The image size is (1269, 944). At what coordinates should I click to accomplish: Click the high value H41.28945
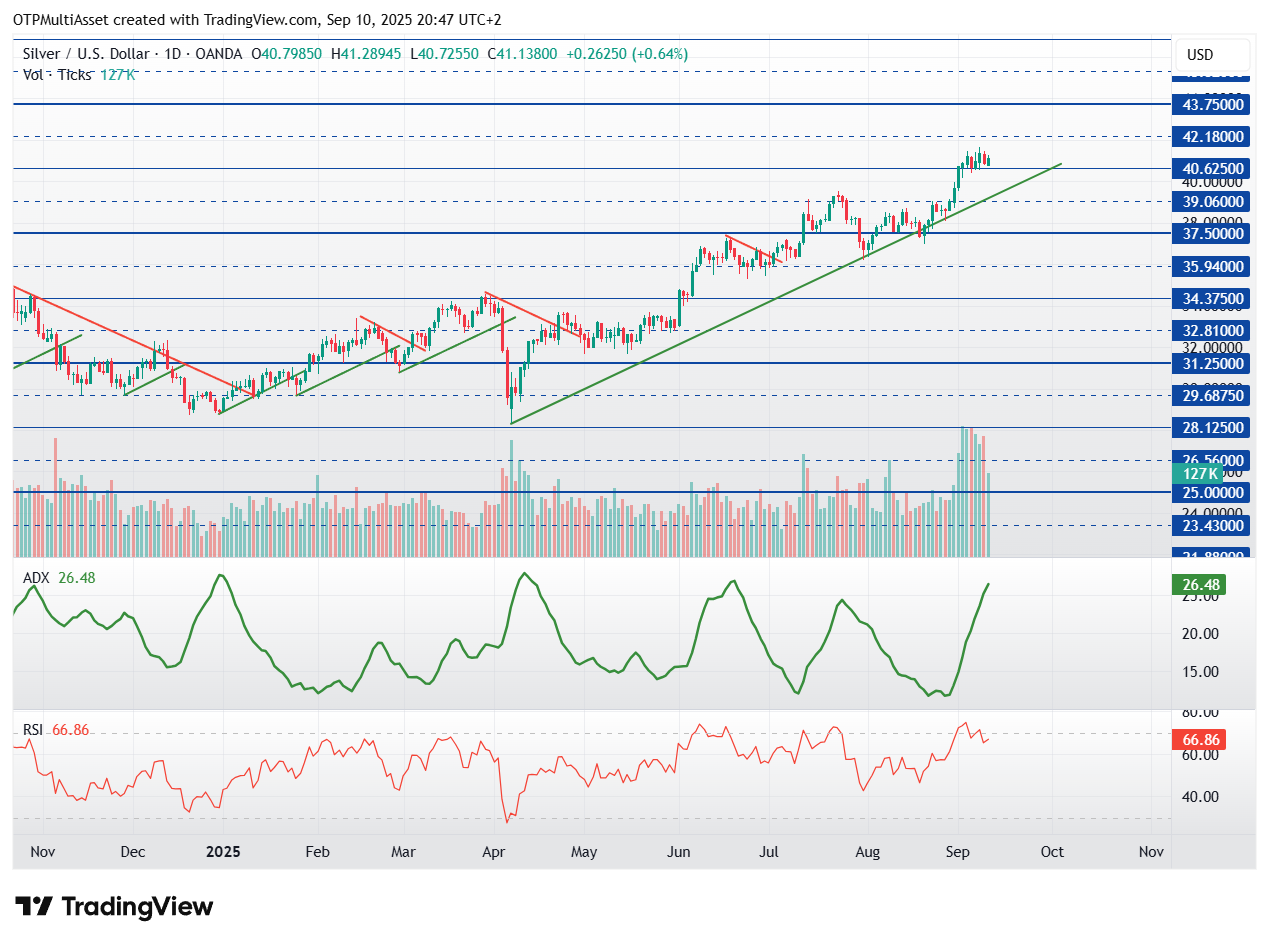(368, 54)
